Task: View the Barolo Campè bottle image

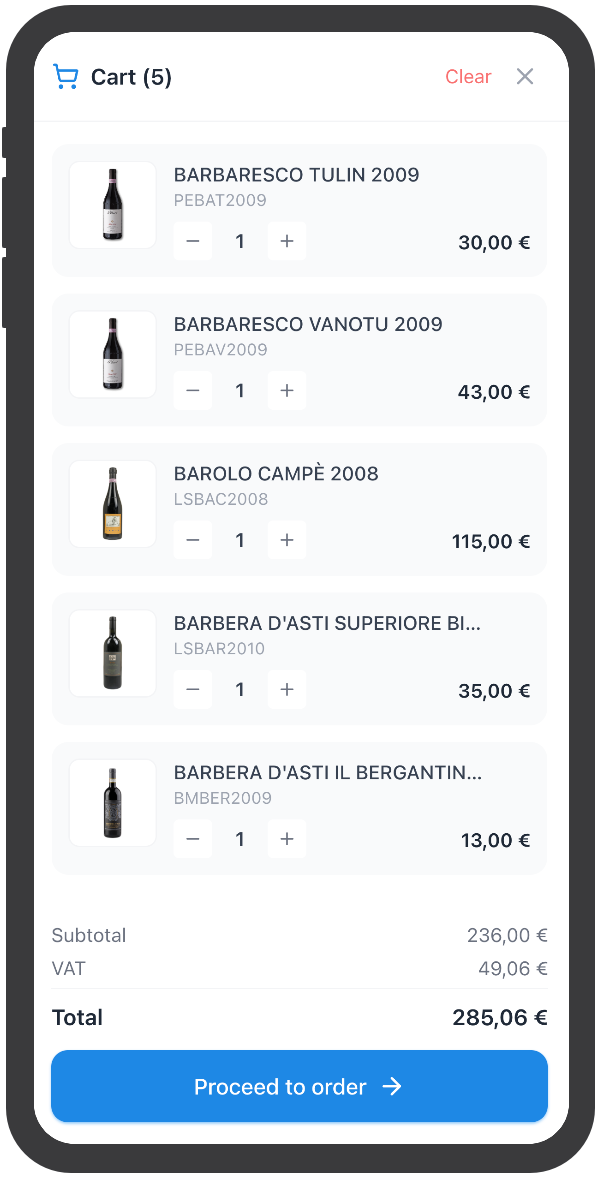Action: point(112,504)
